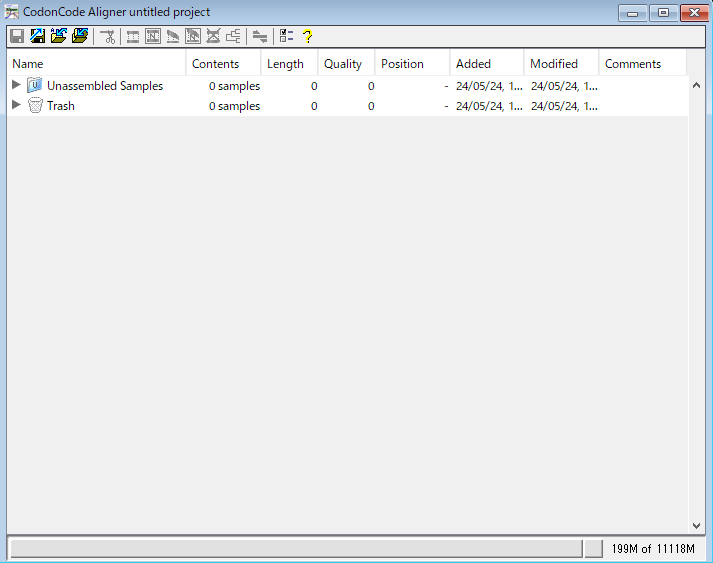Click the Add Samples folder icon
713x563 pixels.
[59, 36]
